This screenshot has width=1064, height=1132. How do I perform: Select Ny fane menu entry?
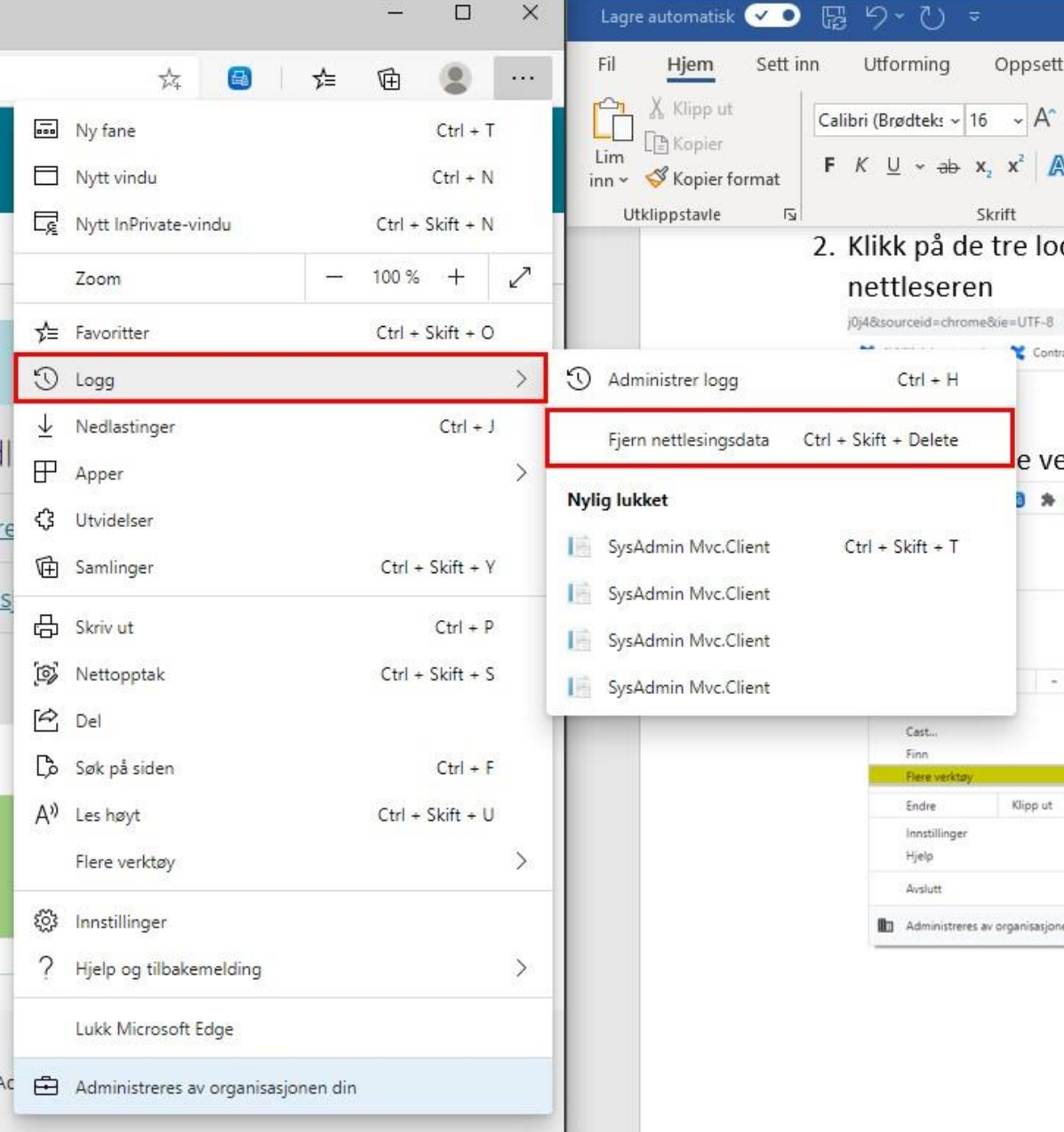pyautogui.click(x=283, y=131)
